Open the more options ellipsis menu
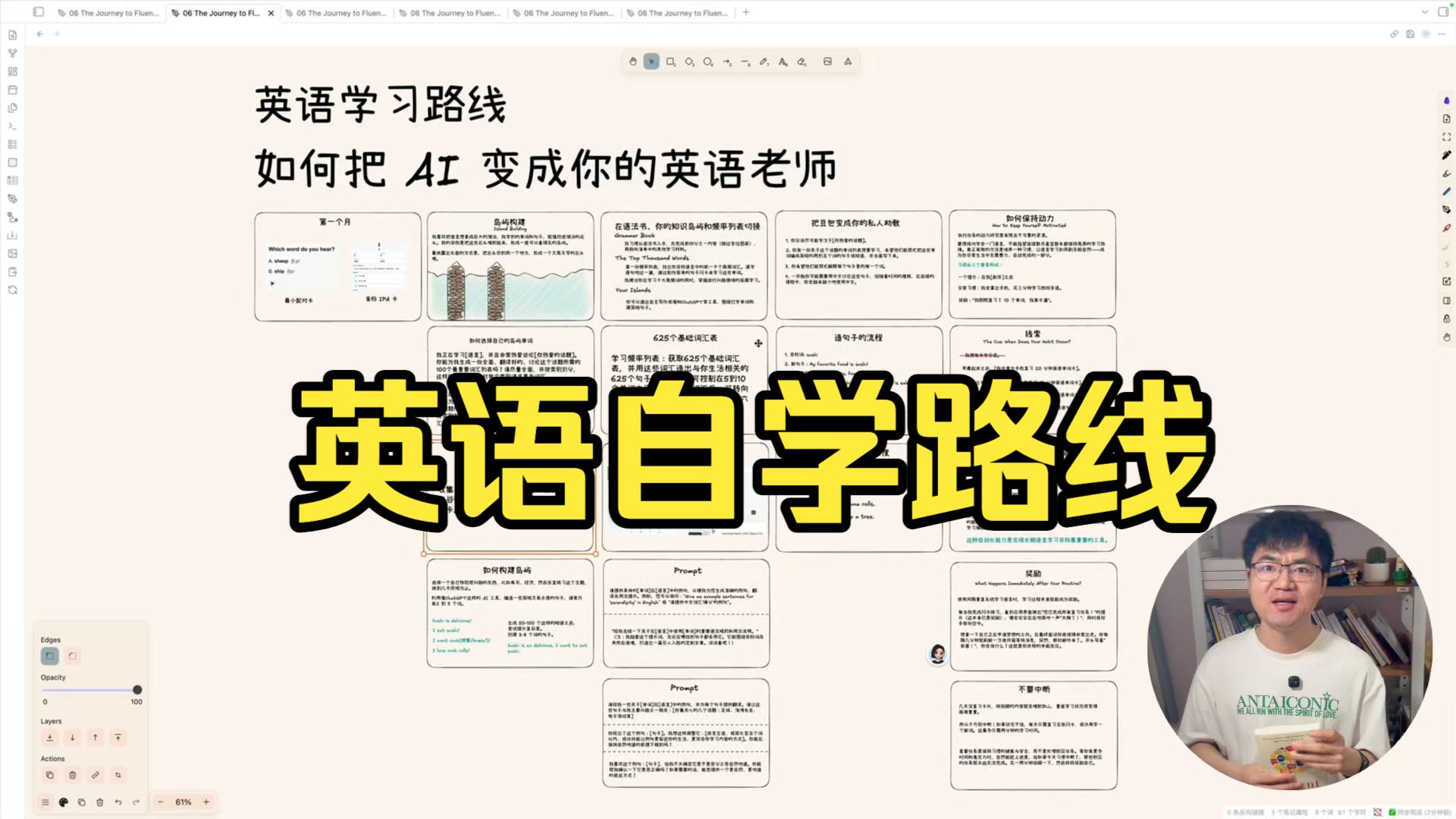Viewport: 1456px width, 819px height. point(1442,34)
